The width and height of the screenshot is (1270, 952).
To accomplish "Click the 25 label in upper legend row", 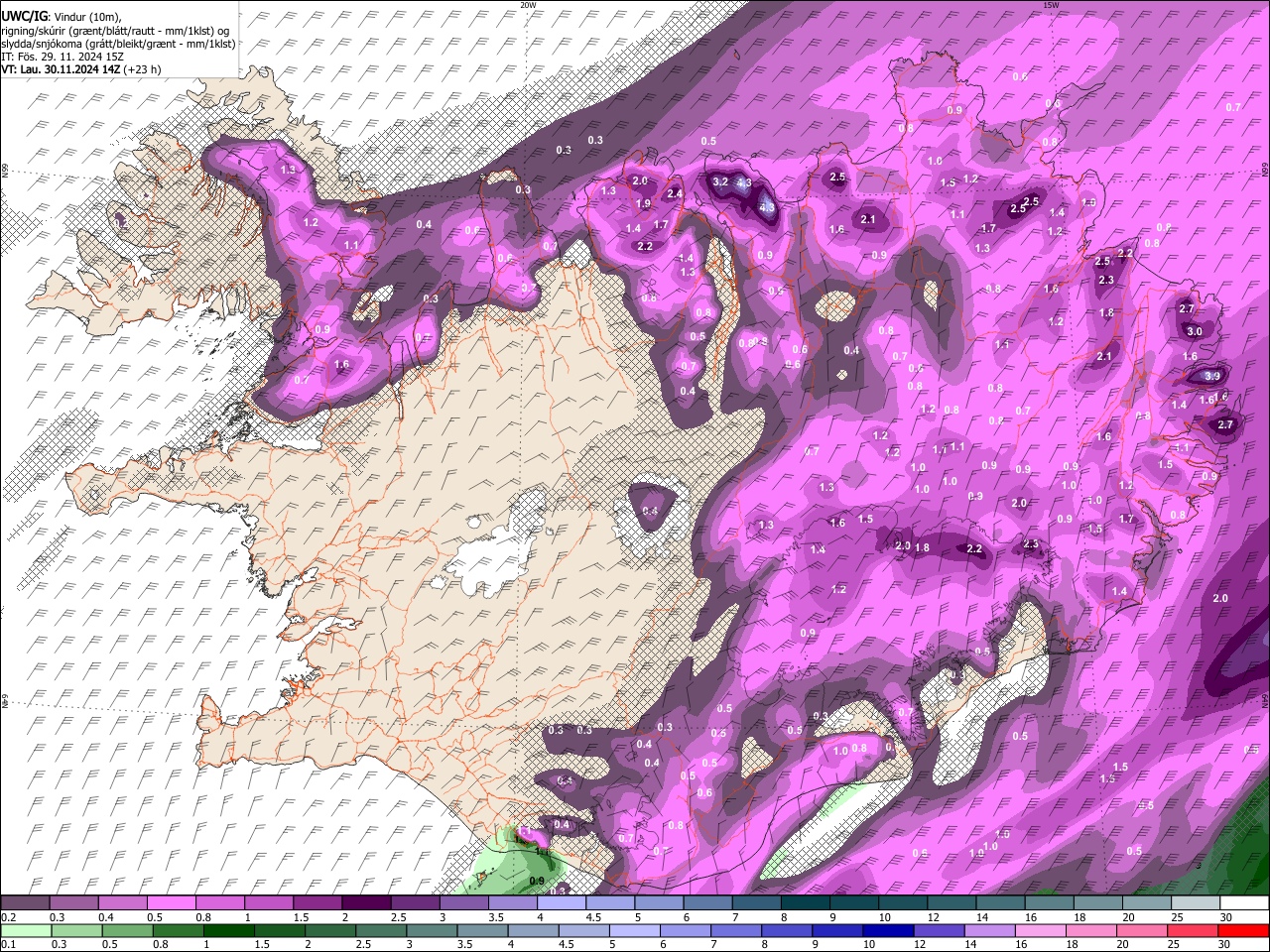I will coord(1177,917).
